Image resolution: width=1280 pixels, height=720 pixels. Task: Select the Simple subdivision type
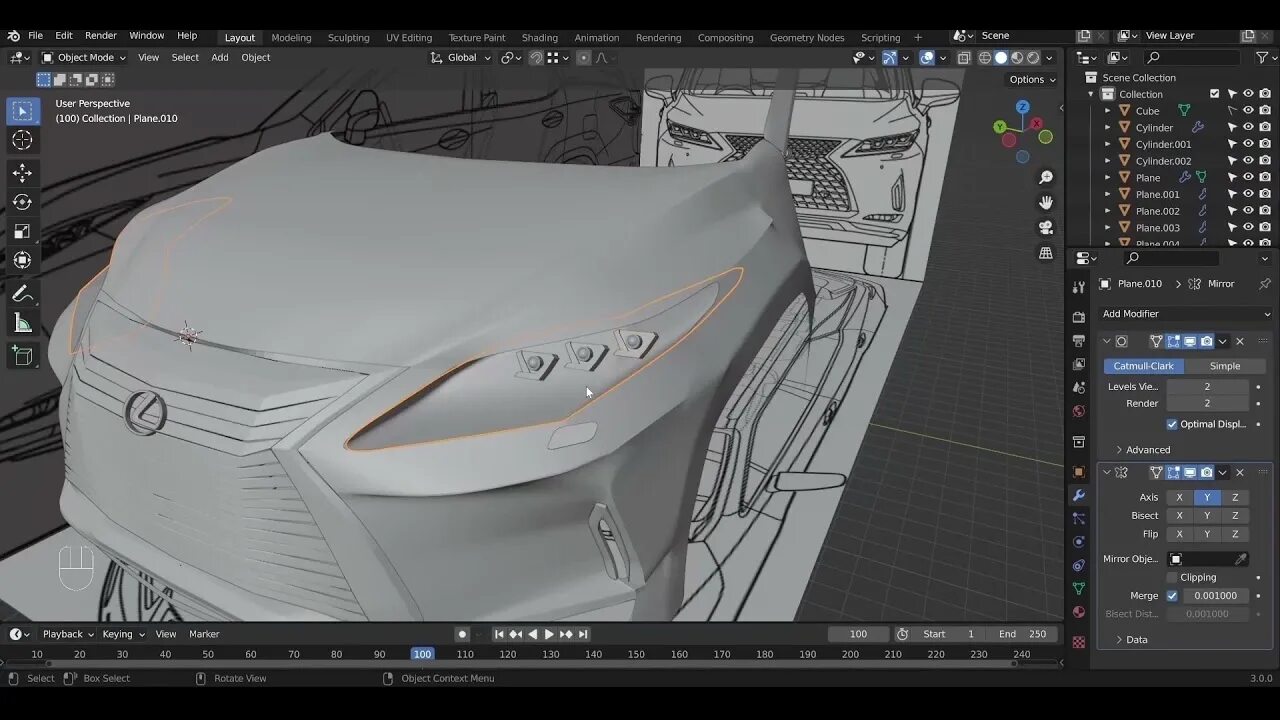(1224, 366)
